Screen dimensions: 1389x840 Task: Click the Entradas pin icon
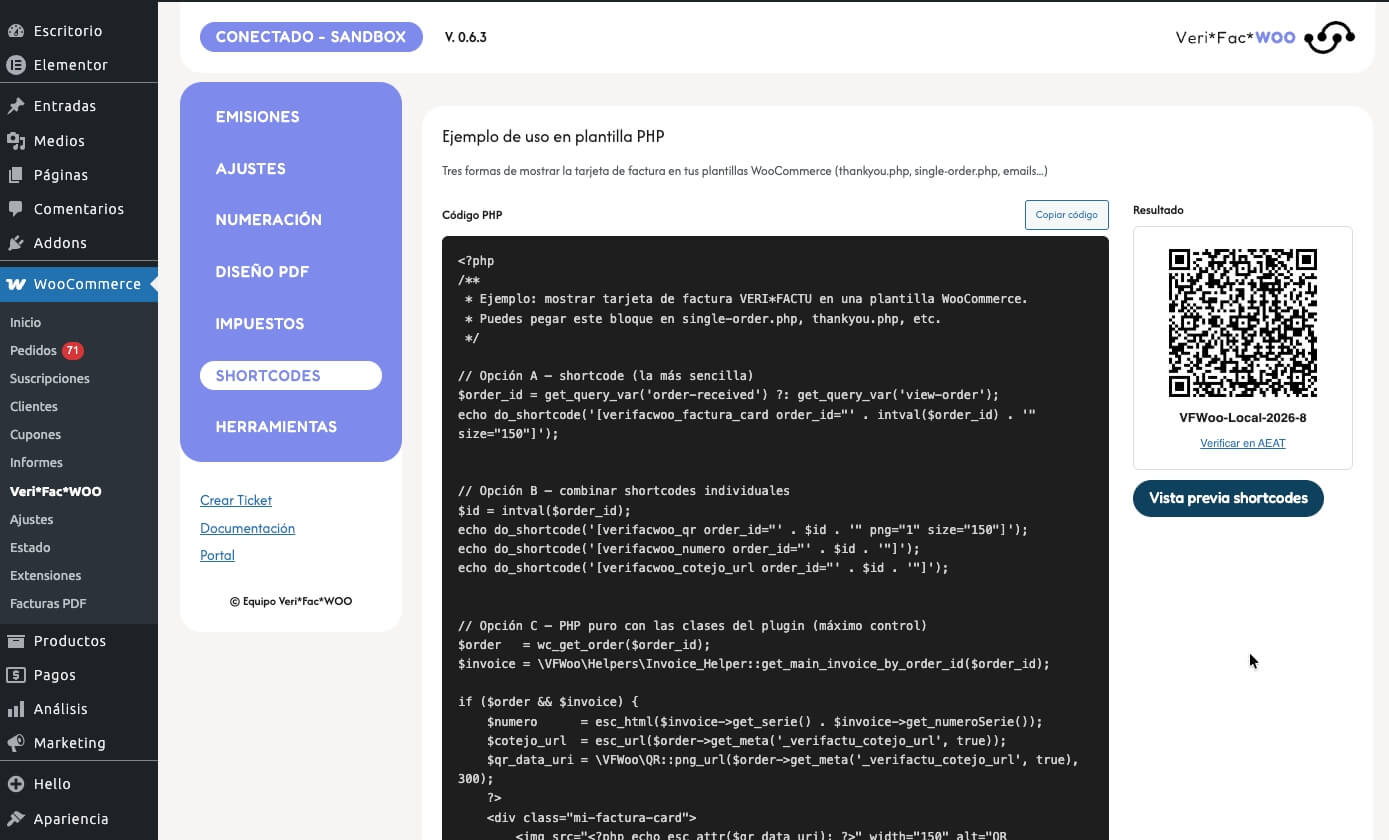pos(16,106)
